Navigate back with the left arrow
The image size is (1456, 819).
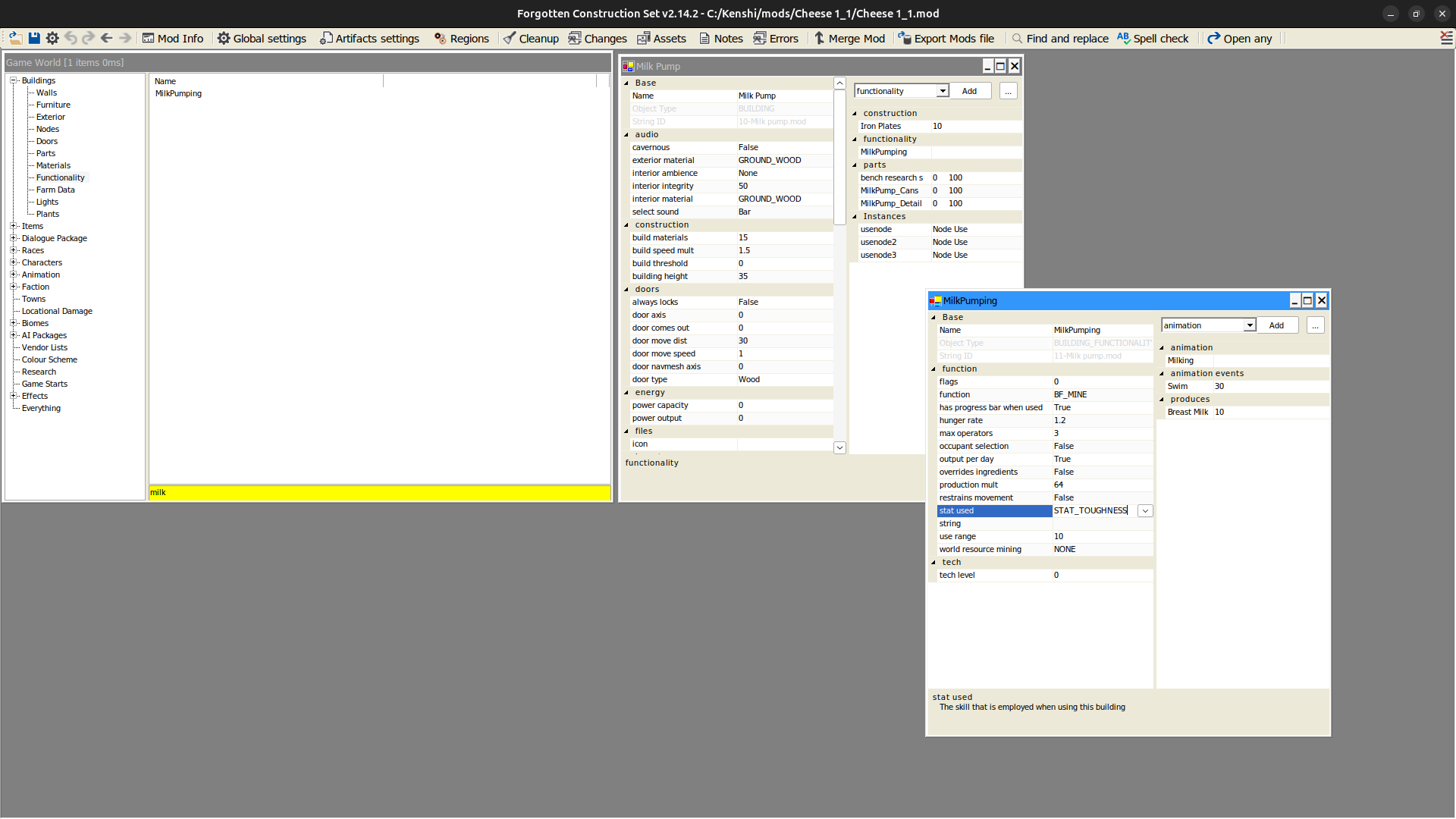[107, 38]
